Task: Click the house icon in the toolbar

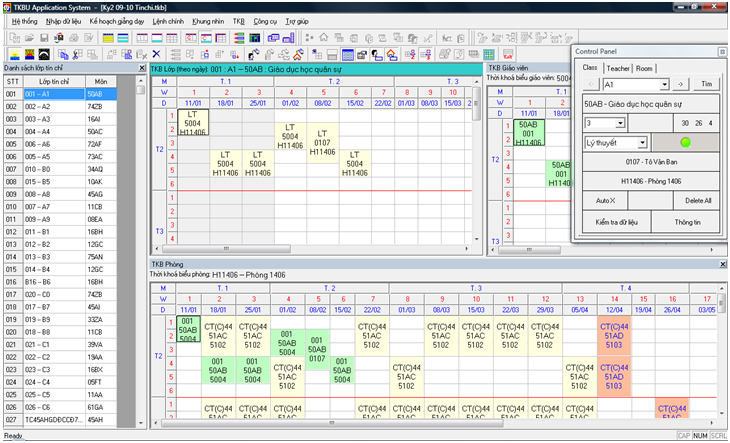Action: 323,37
